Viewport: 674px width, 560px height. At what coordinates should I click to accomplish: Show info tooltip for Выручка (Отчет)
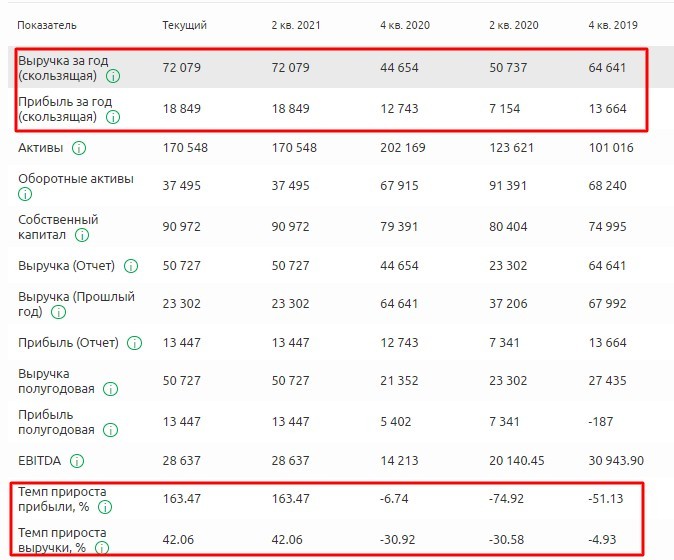[131, 266]
